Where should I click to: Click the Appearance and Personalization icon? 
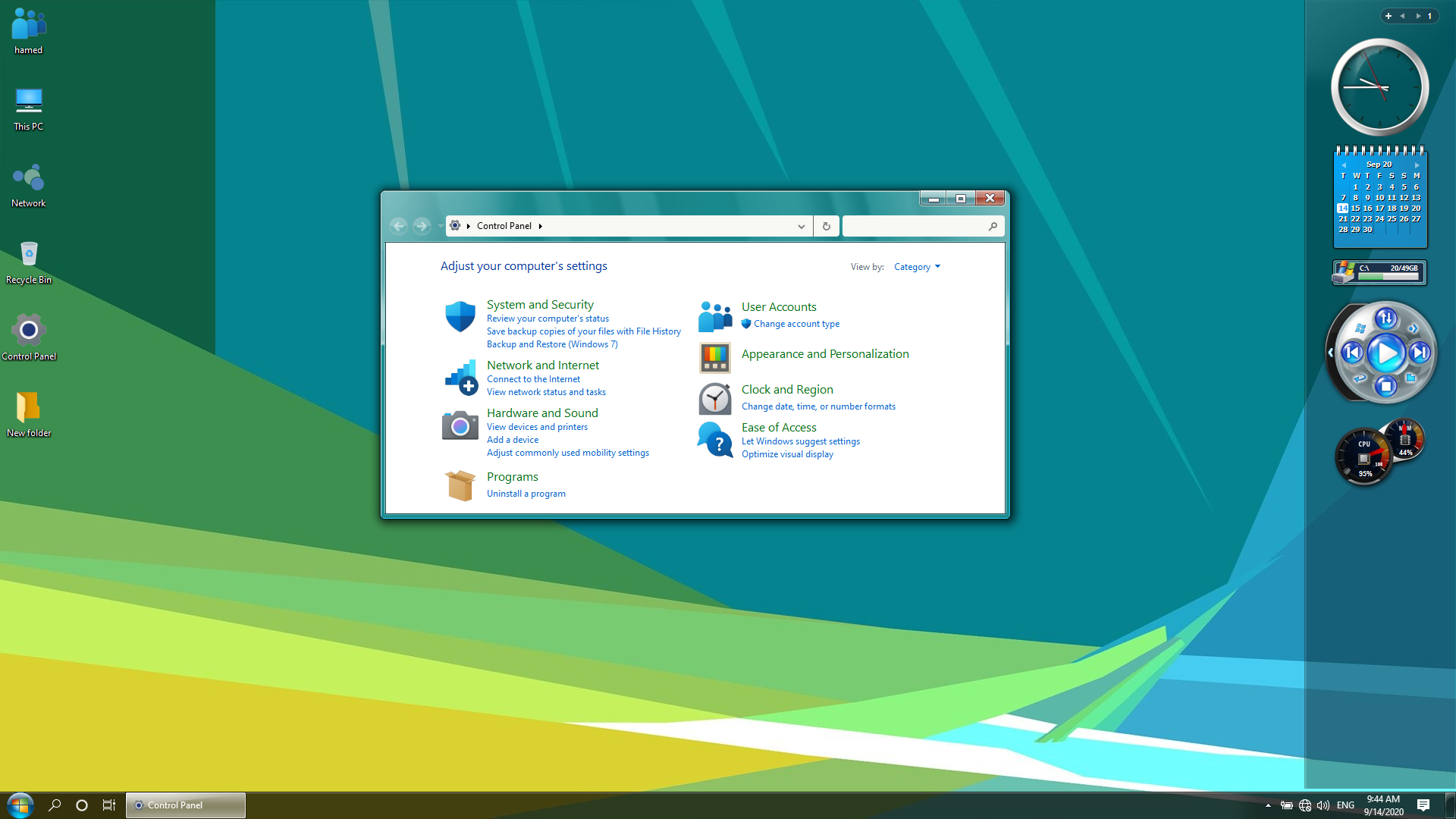tap(714, 357)
